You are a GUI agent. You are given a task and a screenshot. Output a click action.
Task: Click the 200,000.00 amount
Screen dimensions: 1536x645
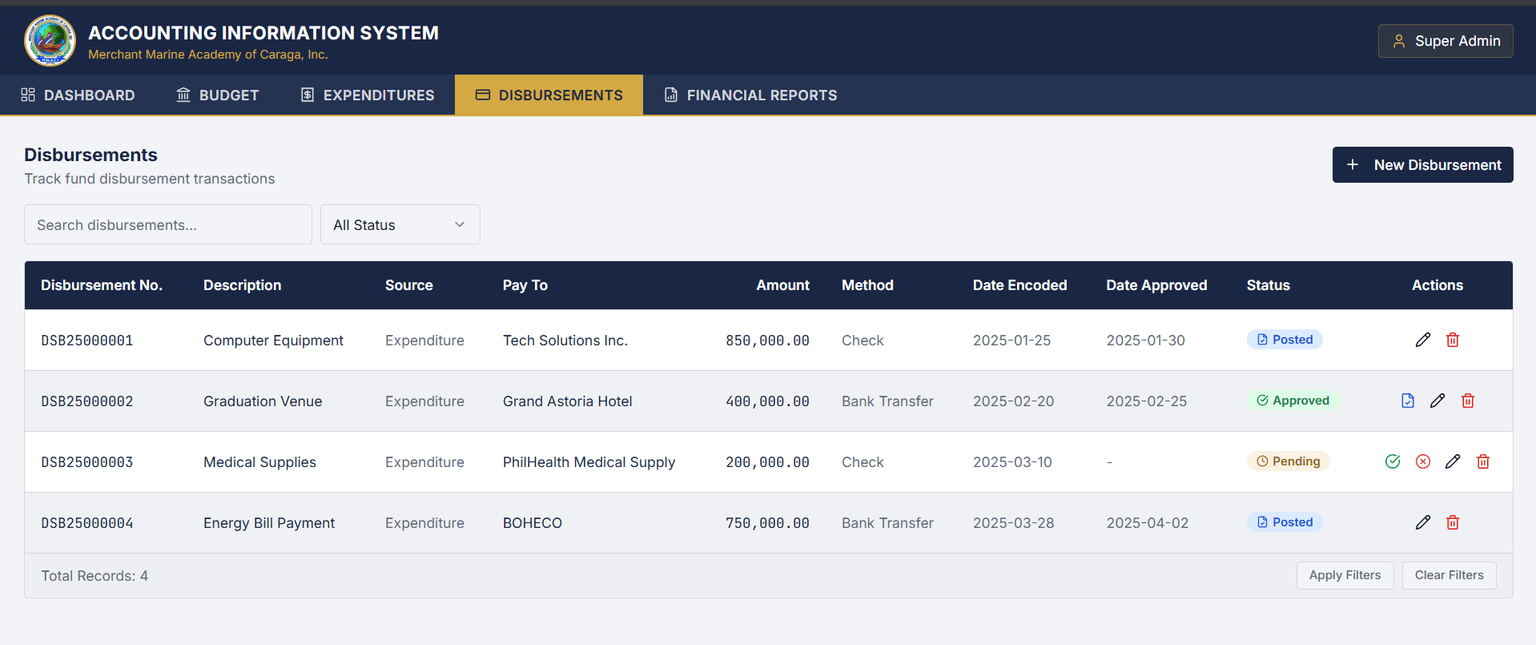click(768, 462)
